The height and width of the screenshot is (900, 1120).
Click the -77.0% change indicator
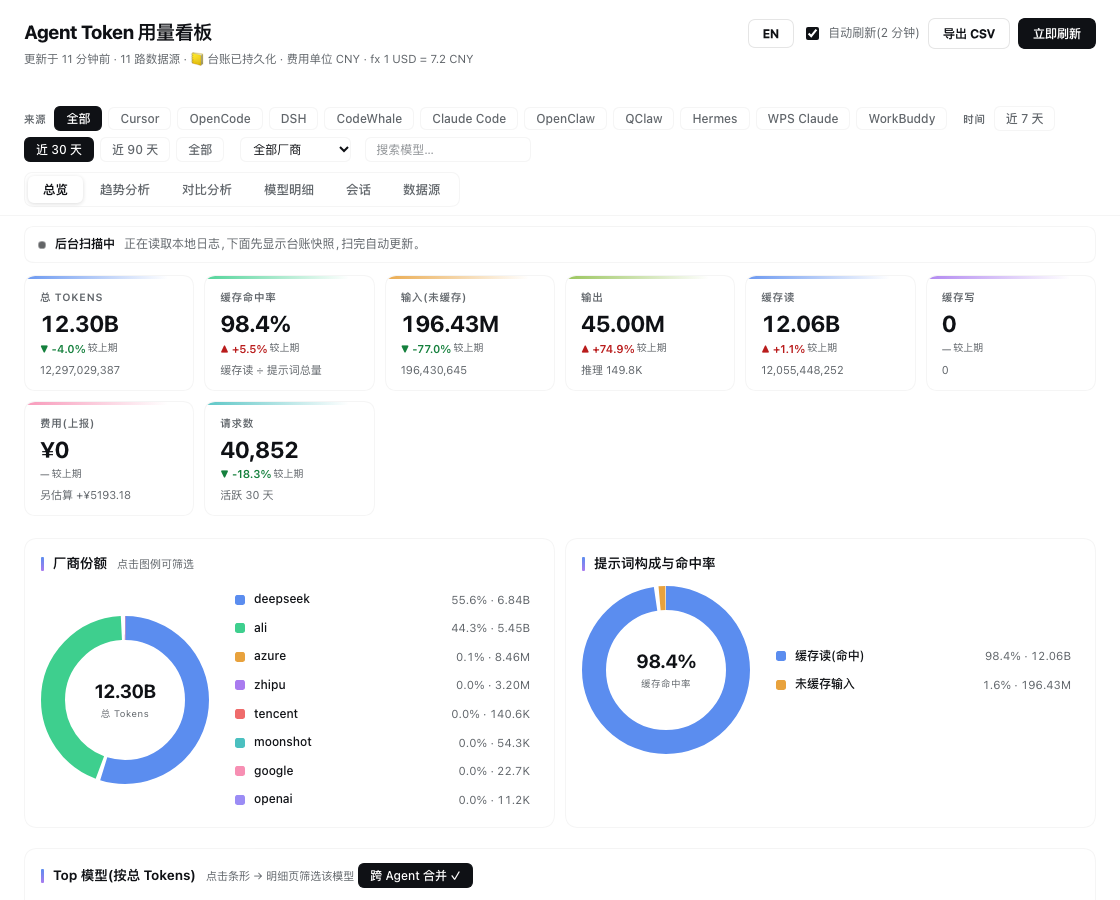pyautogui.click(x=426, y=349)
